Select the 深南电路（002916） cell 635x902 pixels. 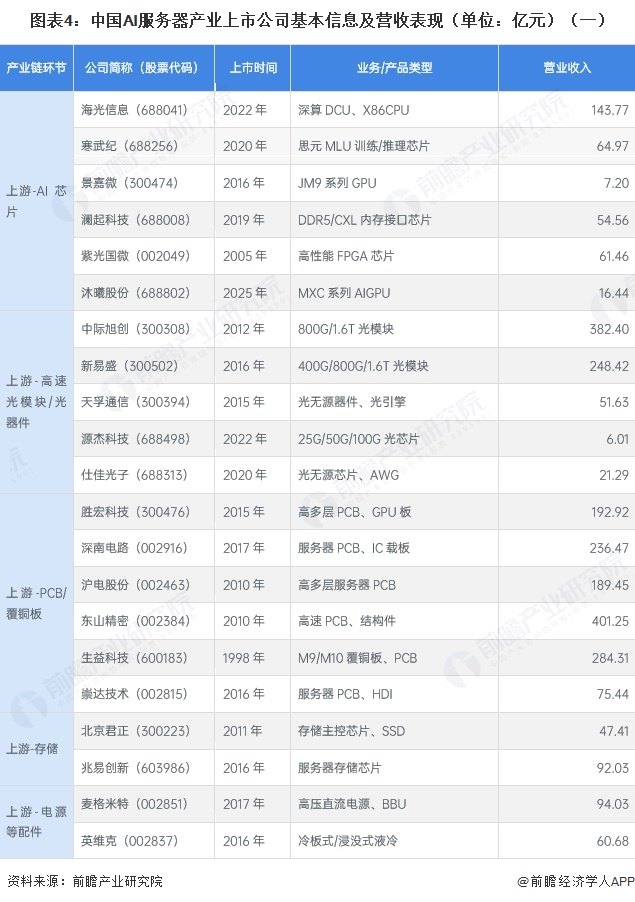point(144,548)
